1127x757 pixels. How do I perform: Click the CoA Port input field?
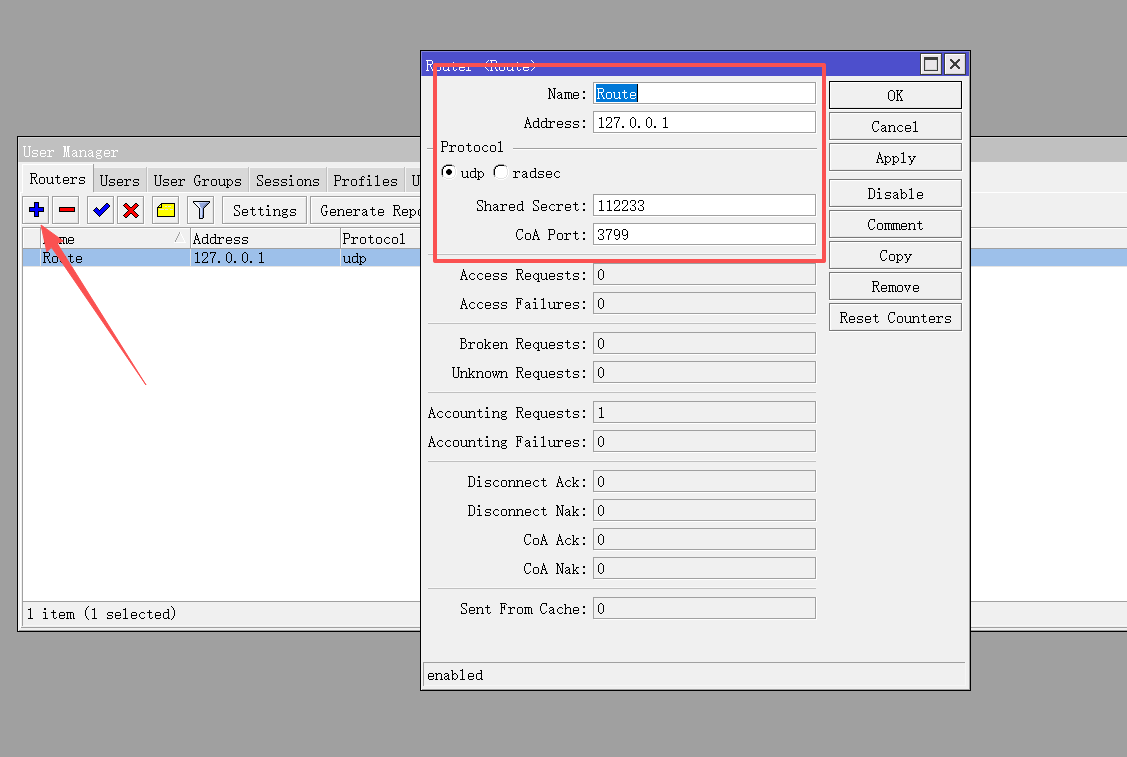pyautogui.click(x=703, y=234)
